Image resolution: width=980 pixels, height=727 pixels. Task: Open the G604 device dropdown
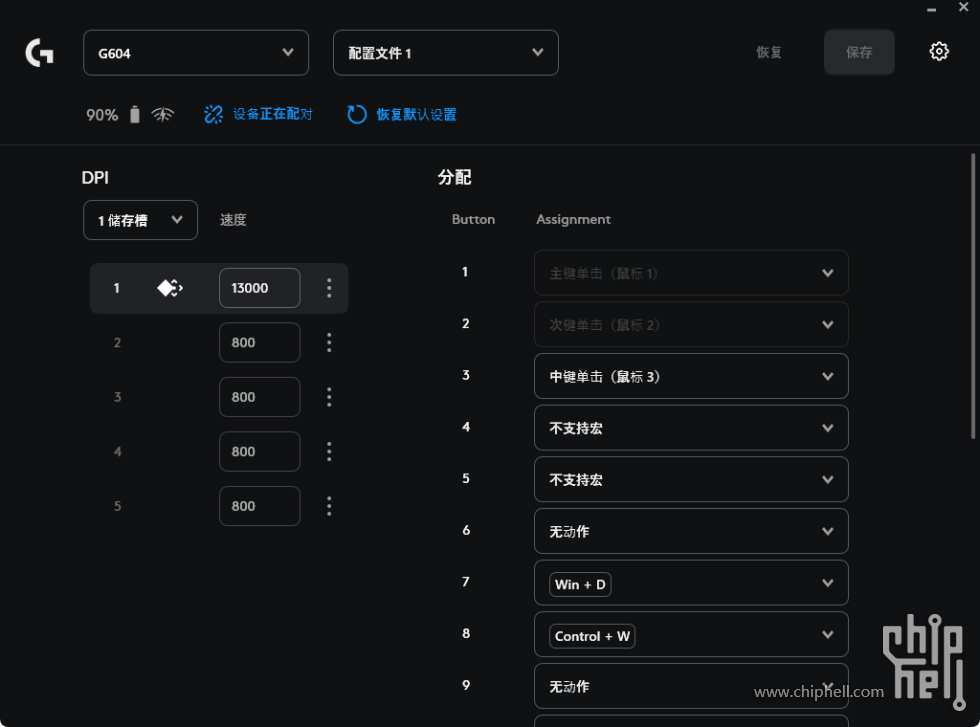click(196, 53)
